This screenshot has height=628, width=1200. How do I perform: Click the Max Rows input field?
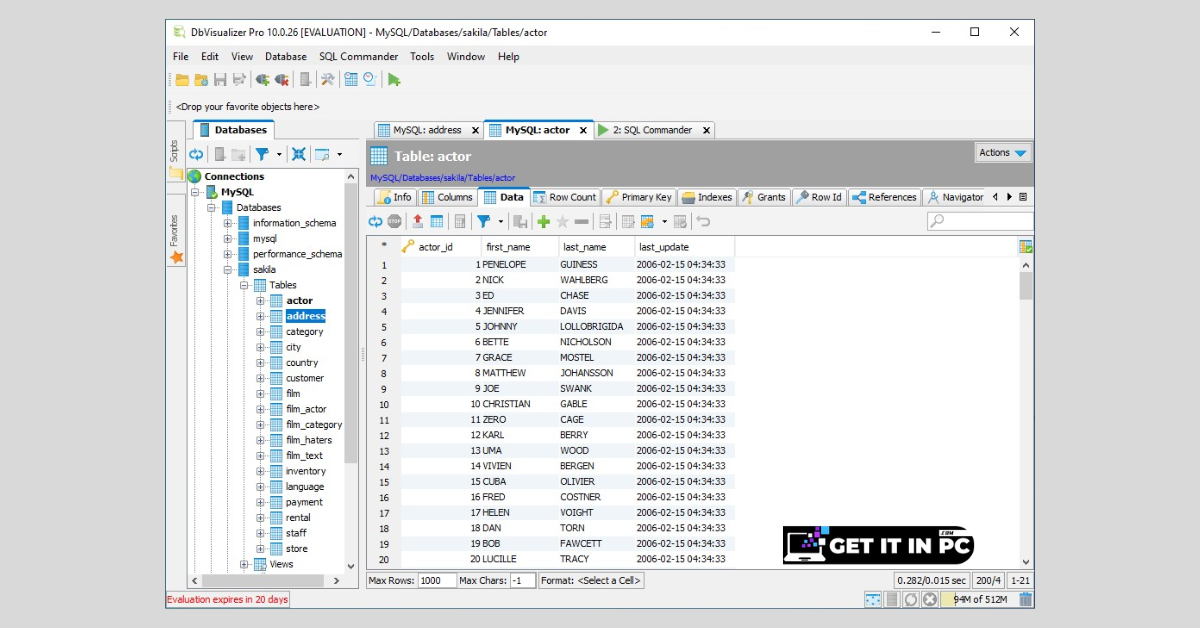436,580
